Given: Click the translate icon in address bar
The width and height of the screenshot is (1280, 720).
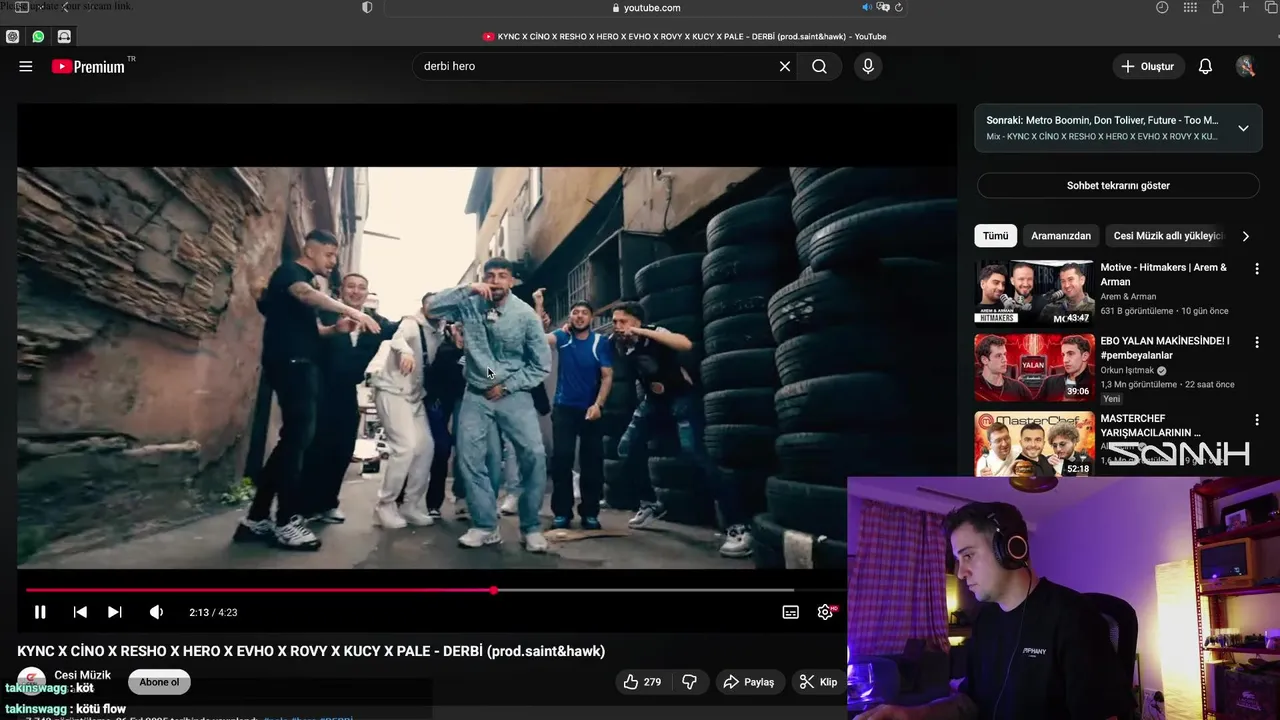Looking at the screenshot, I should click(882, 7).
